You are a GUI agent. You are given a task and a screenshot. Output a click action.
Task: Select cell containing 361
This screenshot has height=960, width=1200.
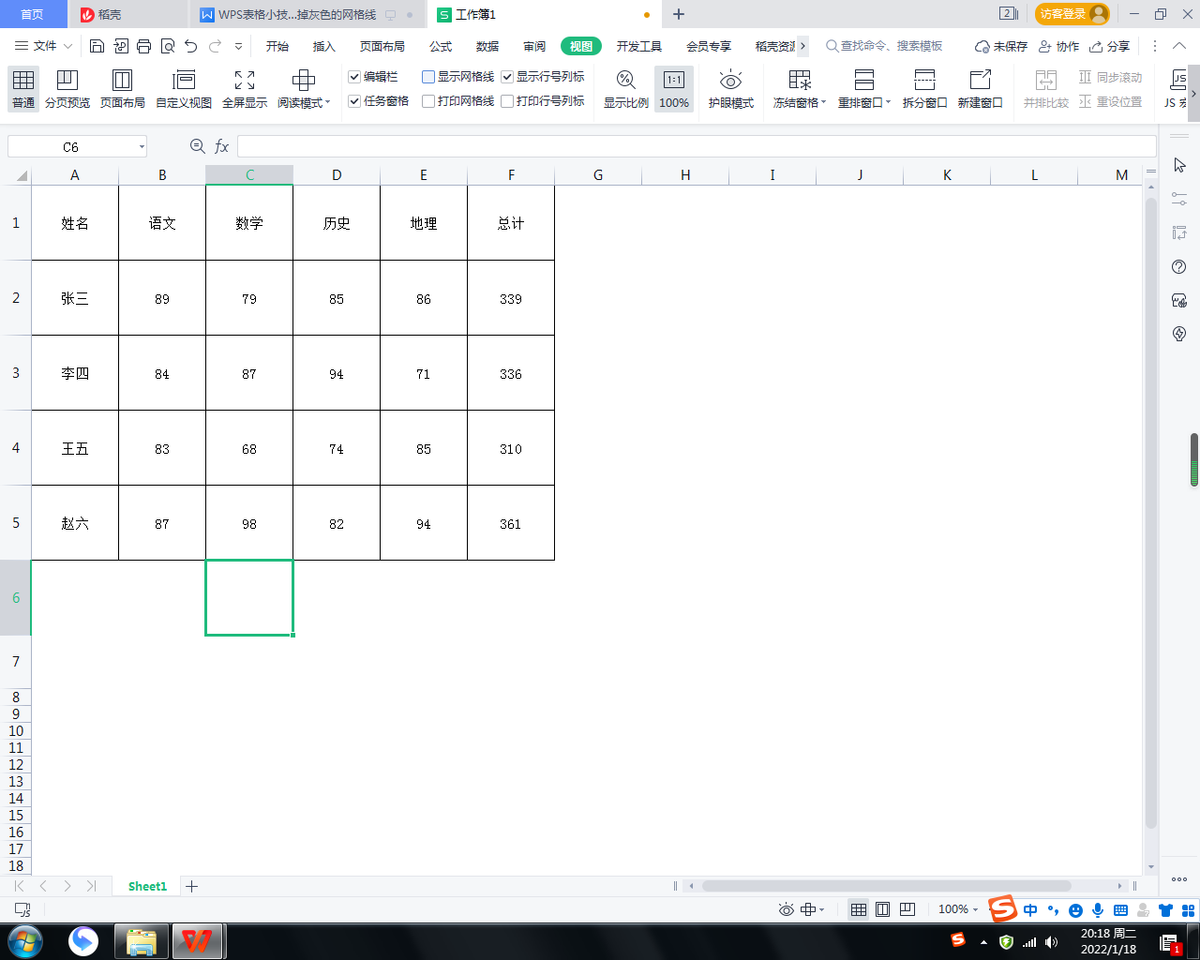tap(511, 523)
